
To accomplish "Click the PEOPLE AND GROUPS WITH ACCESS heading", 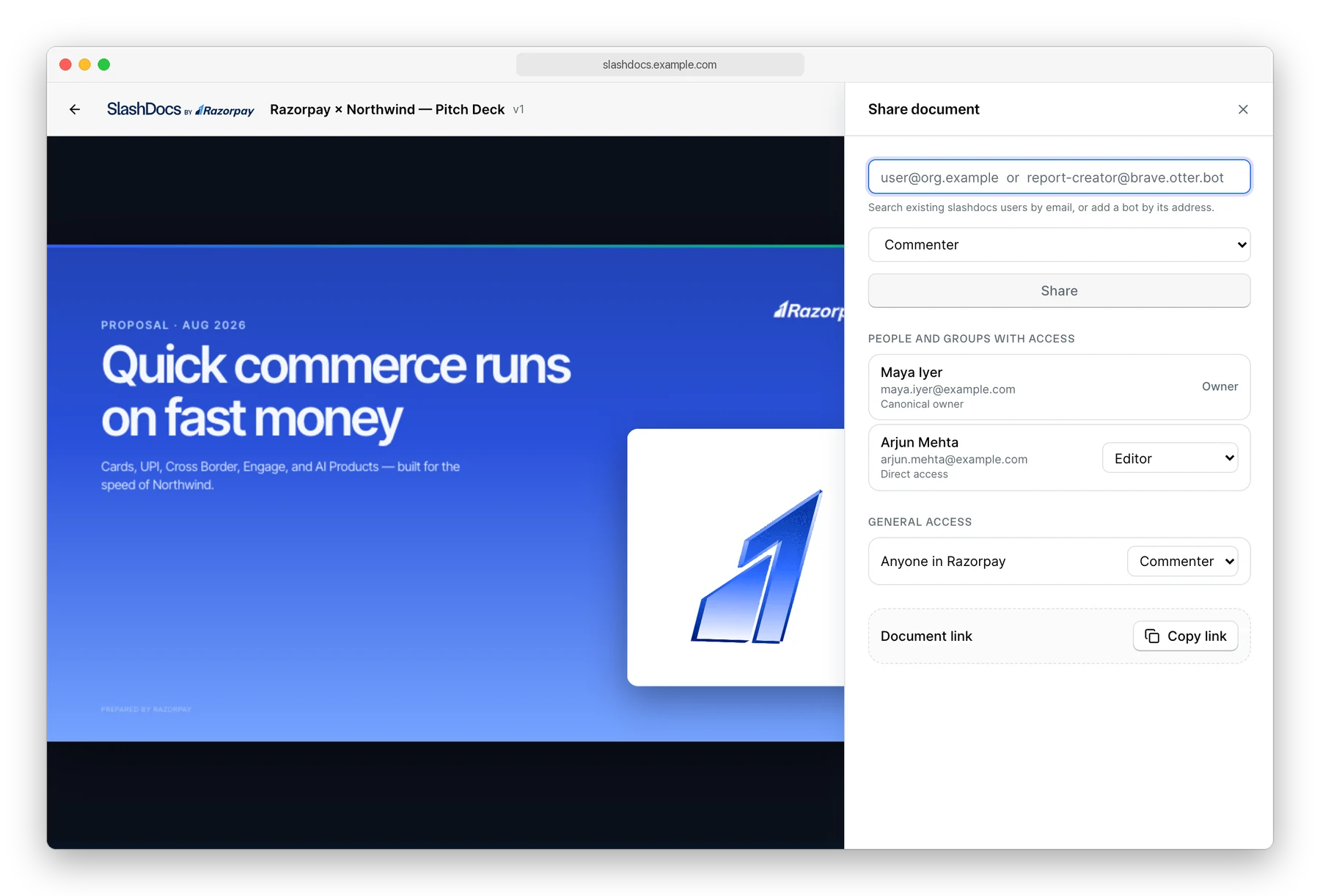I will [971, 339].
